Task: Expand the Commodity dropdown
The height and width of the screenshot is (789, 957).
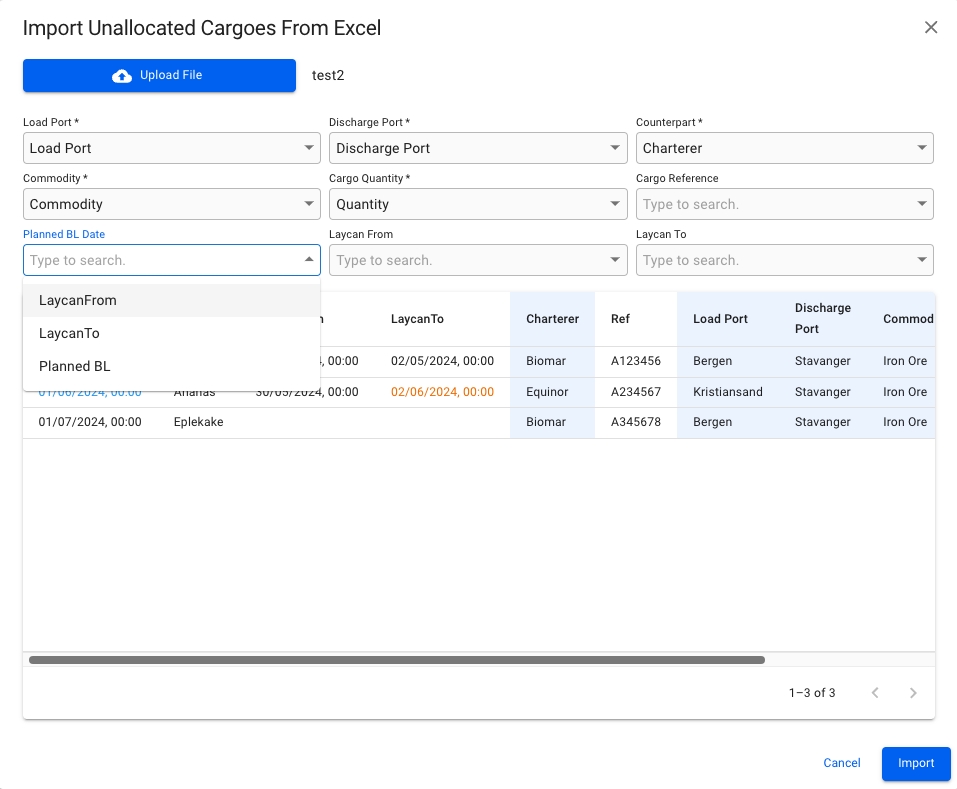Action: coord(309,204)
